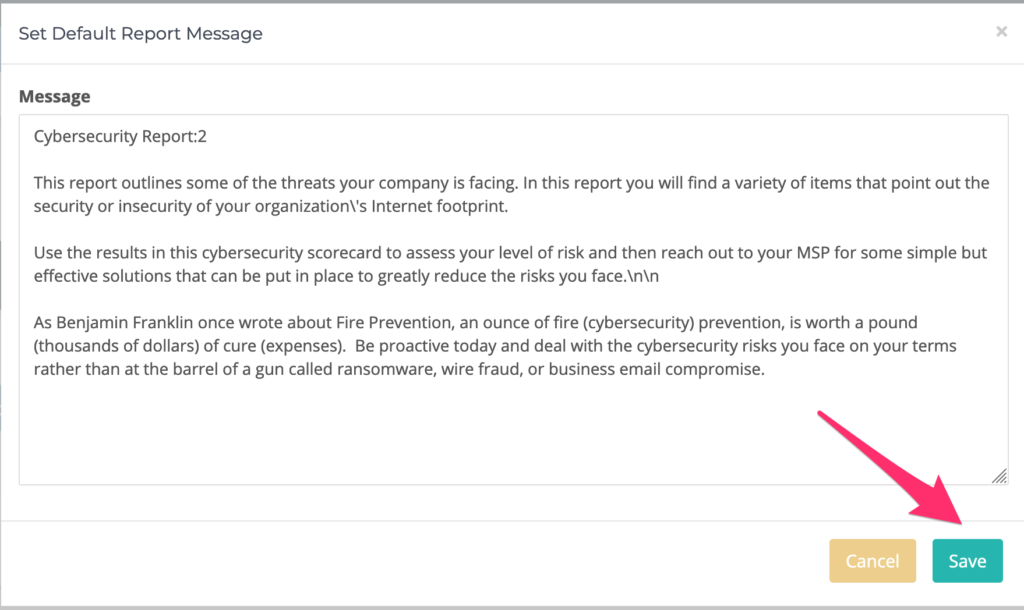The image size is (1024, 610).
Task: Place cursor on the word organization\'s
Action: [x=311, y=206]
